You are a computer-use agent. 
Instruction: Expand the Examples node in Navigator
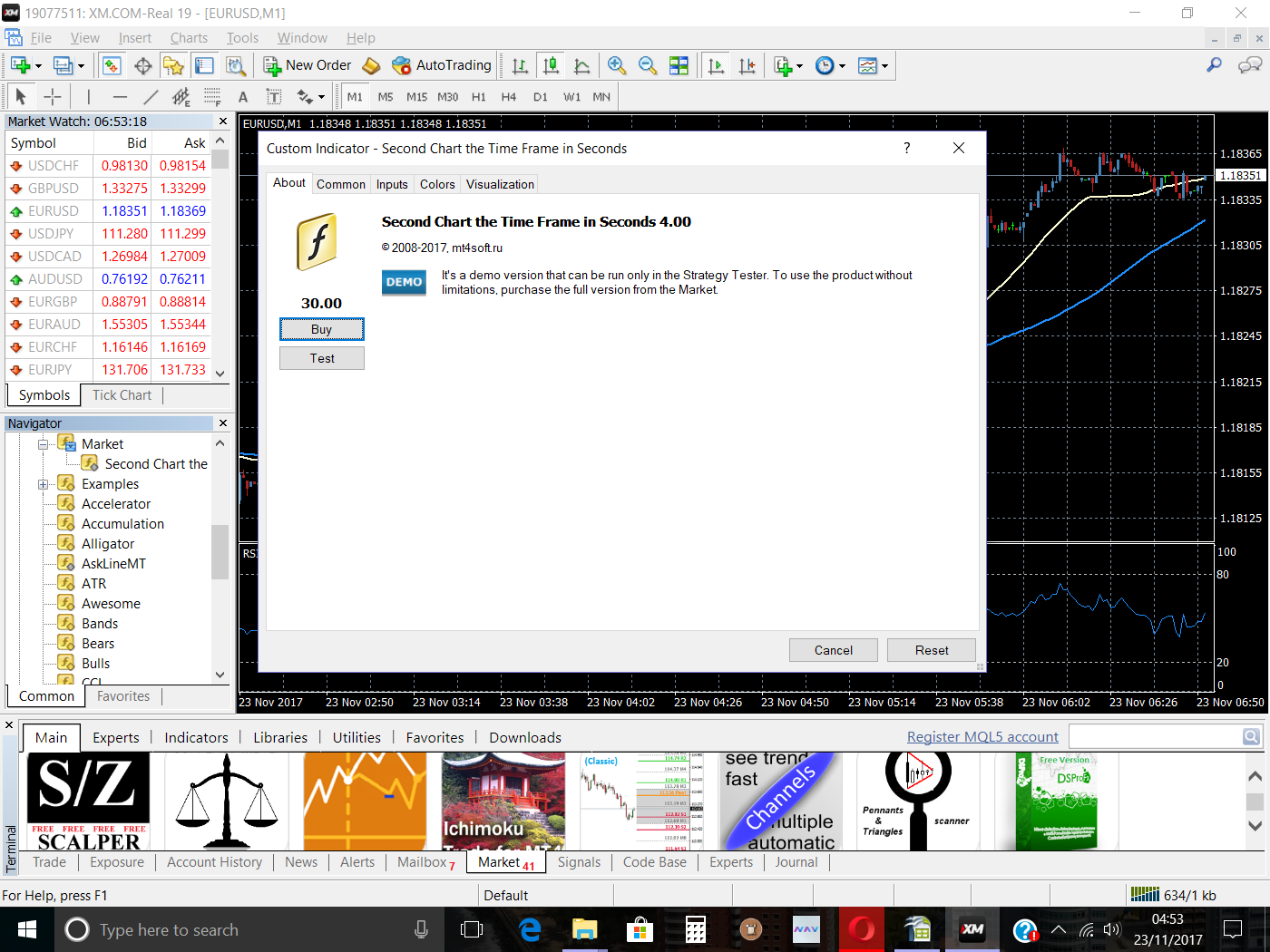43,484
